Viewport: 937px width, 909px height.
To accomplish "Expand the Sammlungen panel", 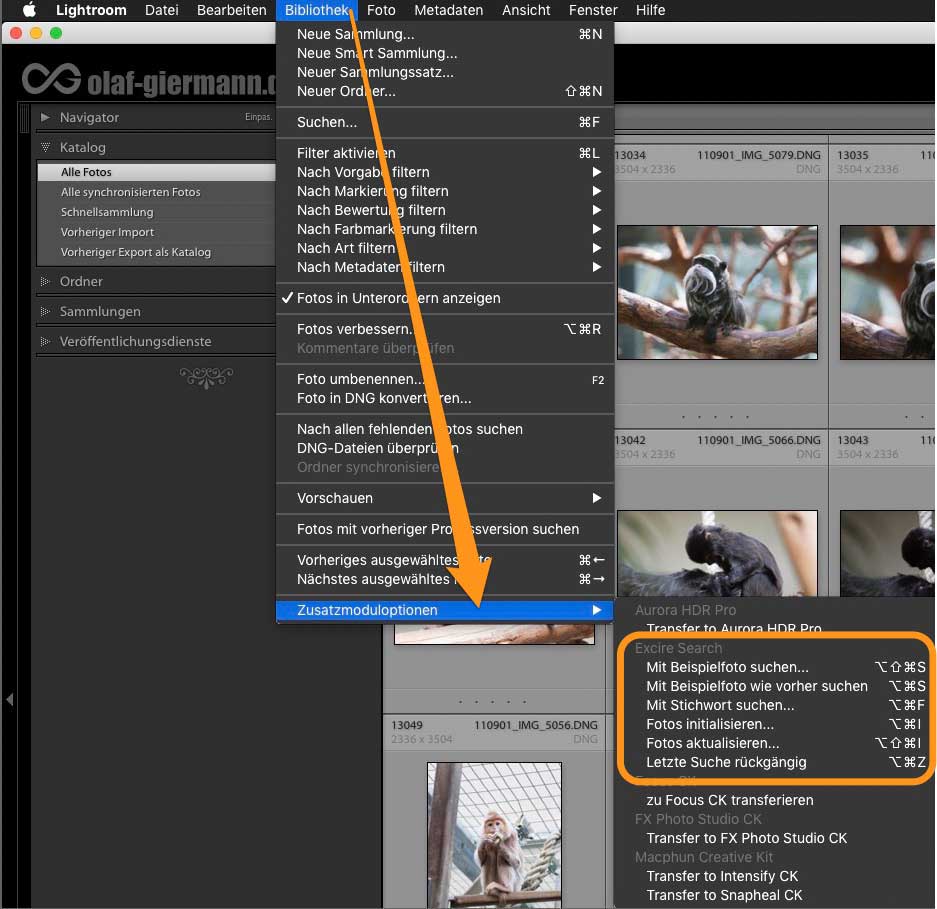I will (45, 311).
